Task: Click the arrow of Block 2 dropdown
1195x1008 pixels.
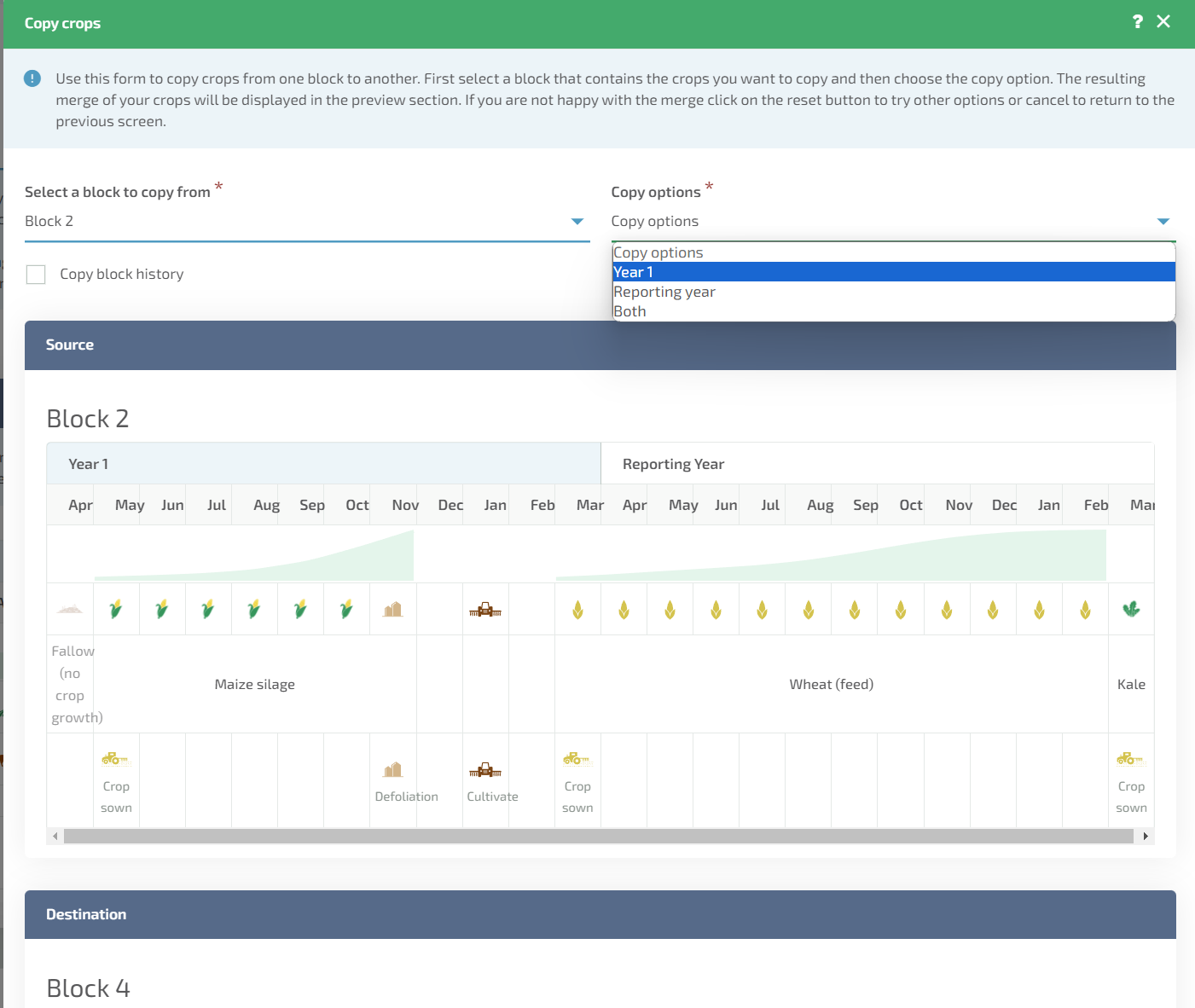Action: [577, 222]
